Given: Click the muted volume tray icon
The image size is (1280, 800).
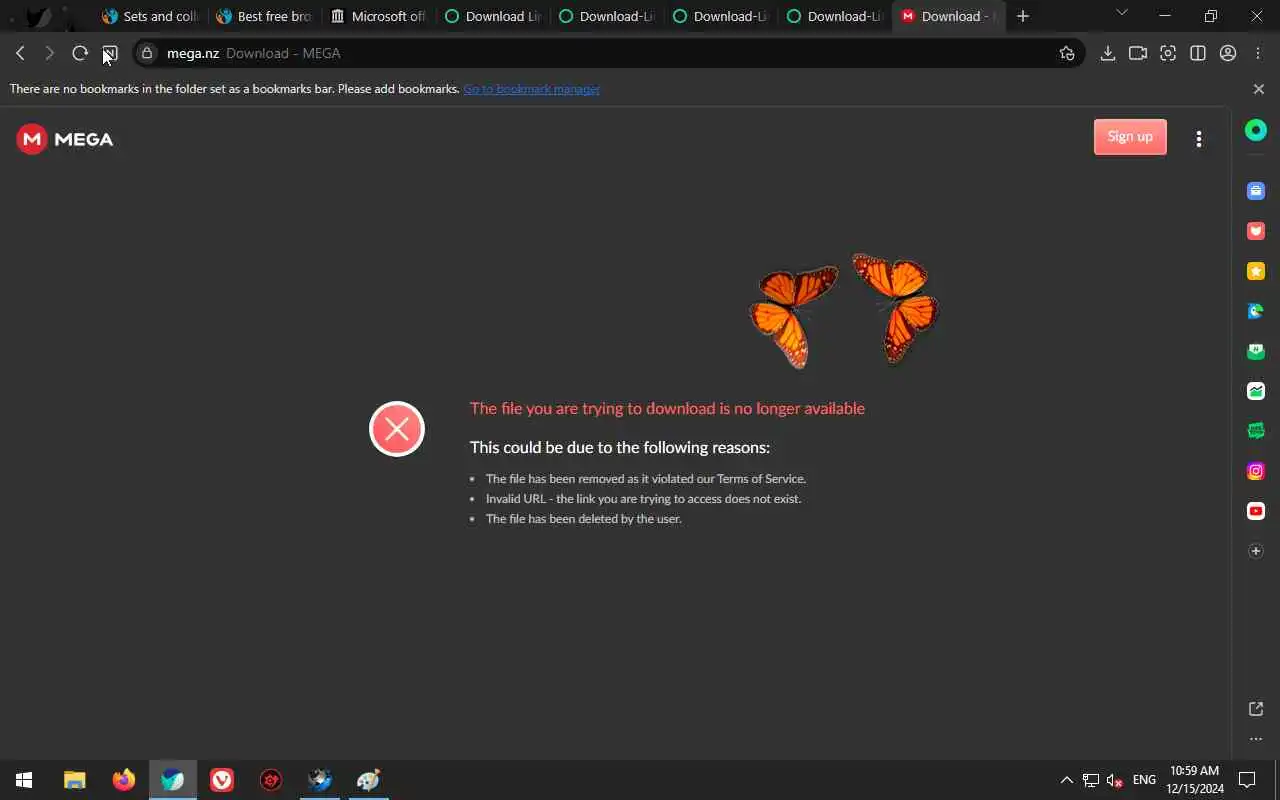Looking at the screenshot, I should tap(1114, 780).
